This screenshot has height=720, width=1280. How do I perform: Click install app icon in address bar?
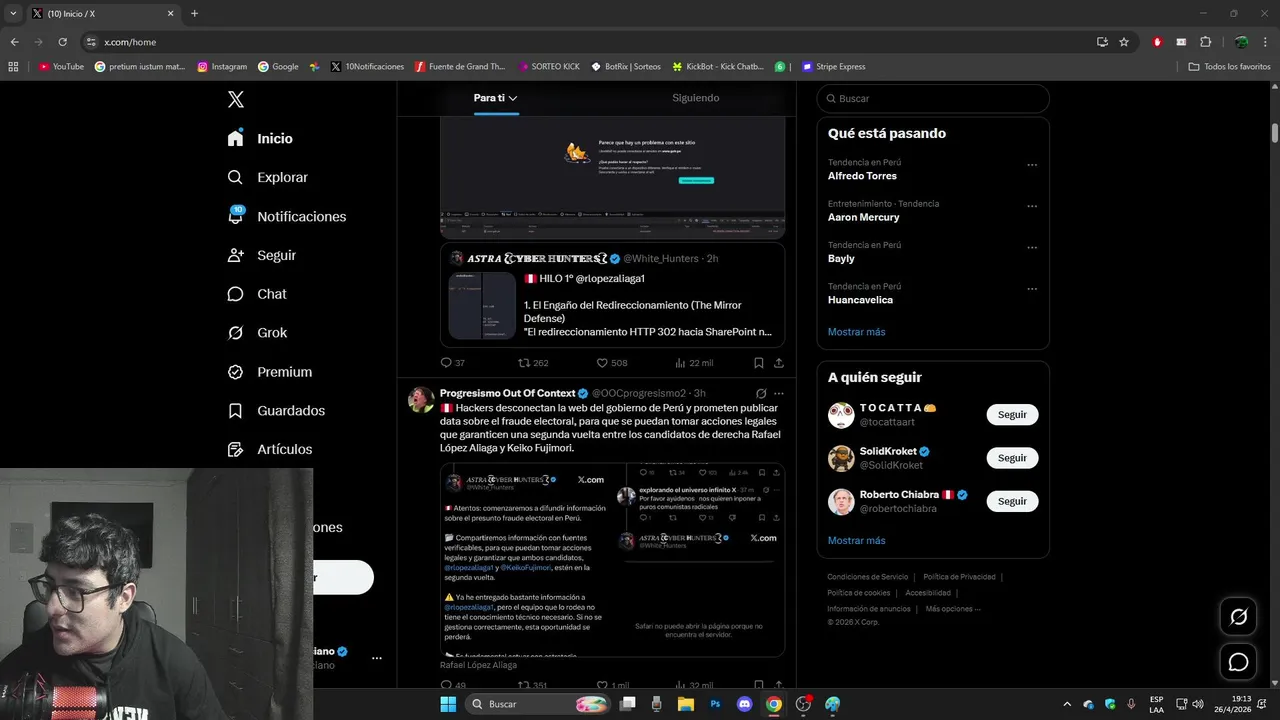(1102, 42)
